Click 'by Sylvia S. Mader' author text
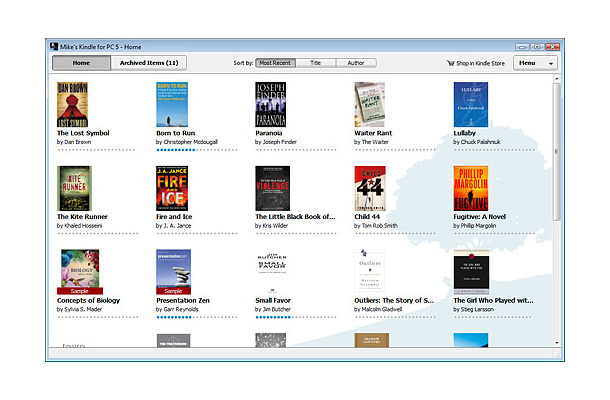 tap(79, 309)
